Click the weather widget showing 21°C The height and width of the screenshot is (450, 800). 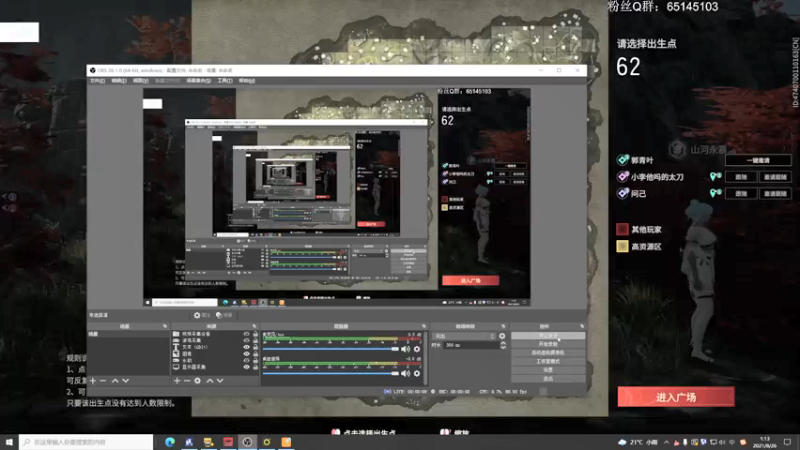pyautogui.click(x=637, y=442)
